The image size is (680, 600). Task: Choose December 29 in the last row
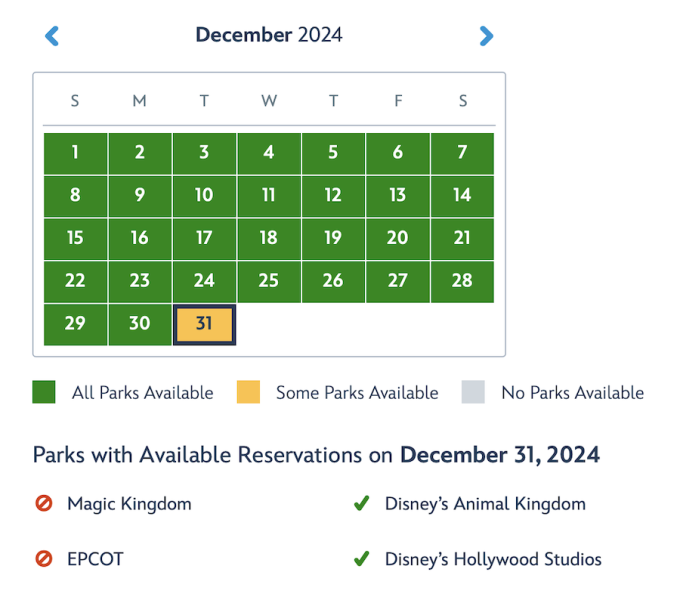point(75,325)
